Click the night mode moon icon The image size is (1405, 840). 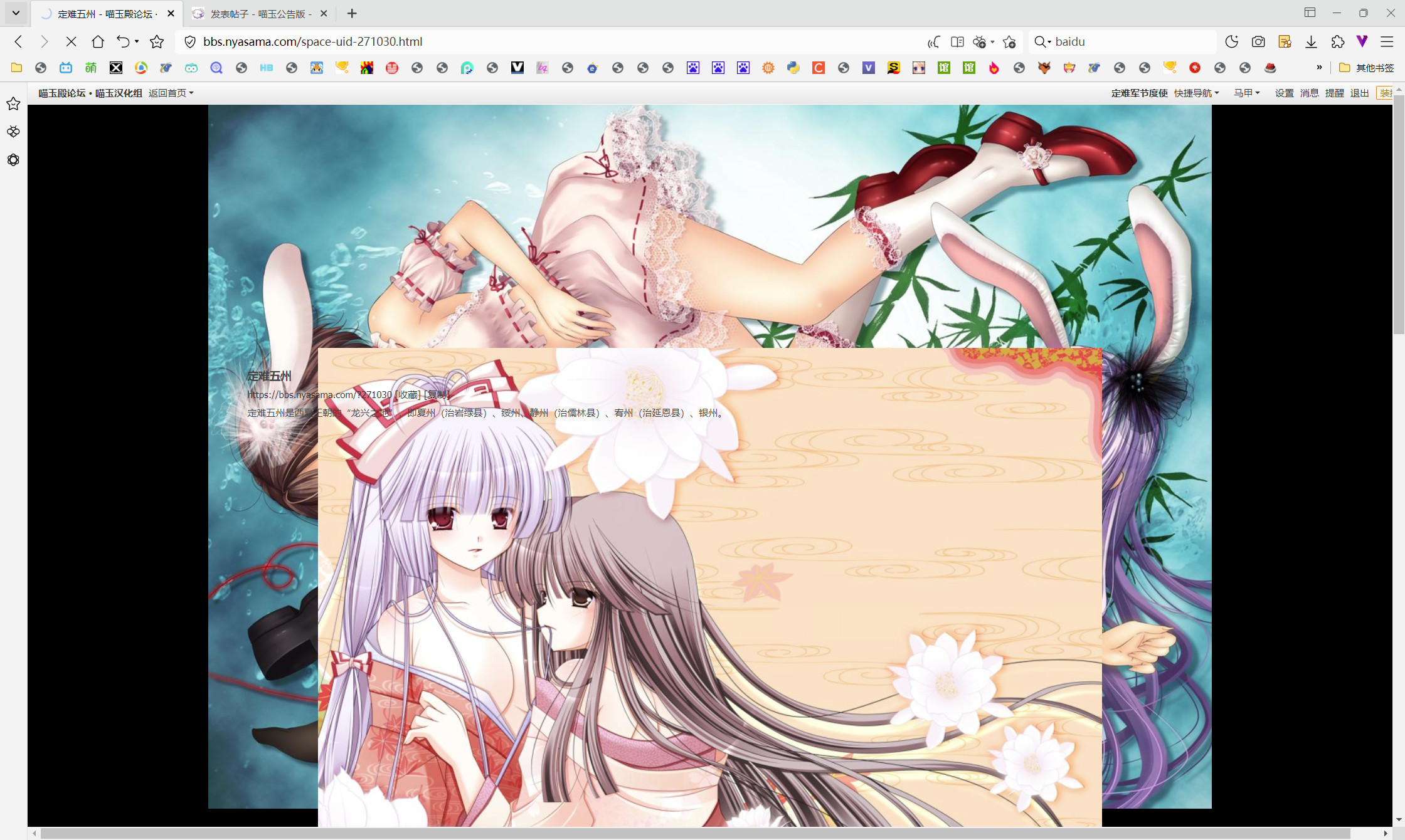point(1231,41)
